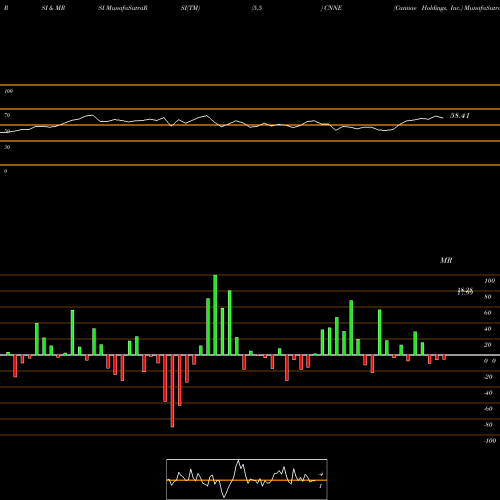Click the RSI axis label 70

click(x=7, y=115)
